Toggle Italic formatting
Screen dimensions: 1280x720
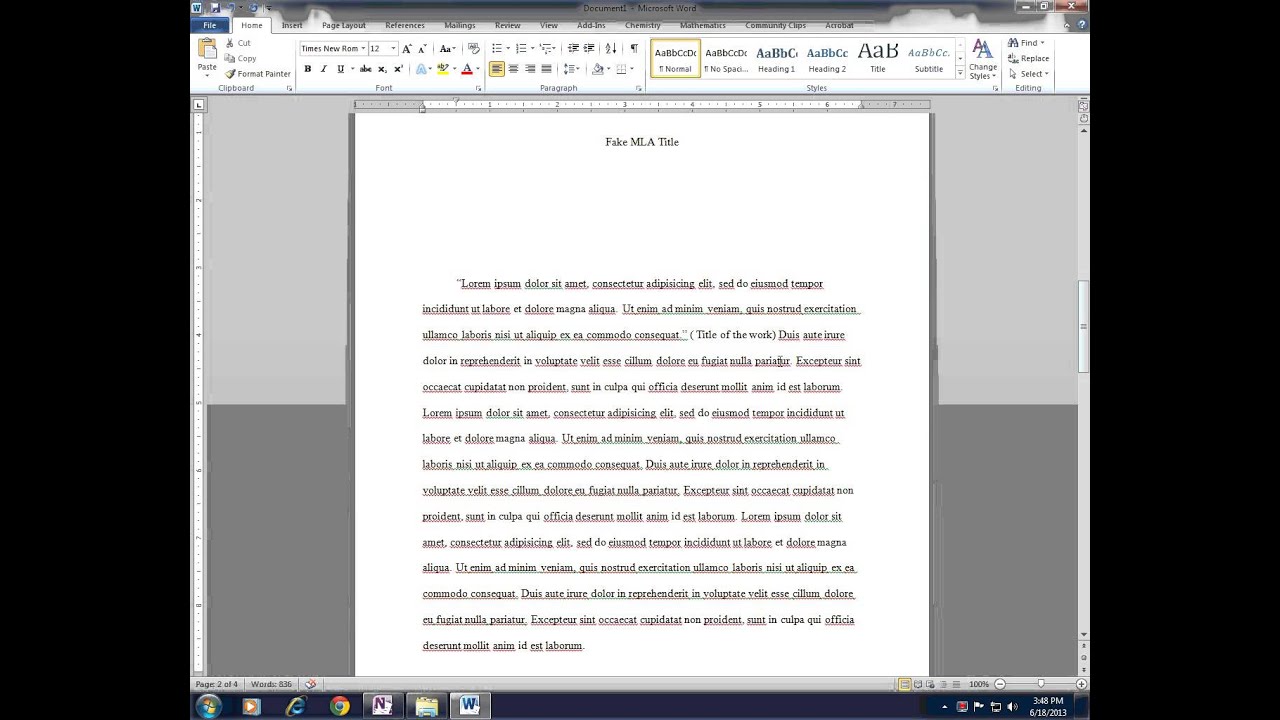point(323,69)
